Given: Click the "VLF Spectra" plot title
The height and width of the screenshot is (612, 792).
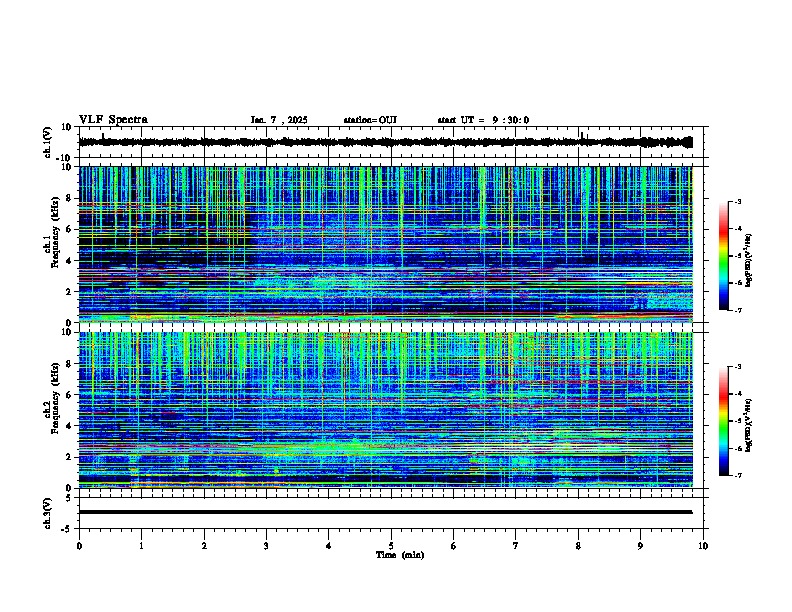Looking at the screenshot, I should (113, 120).
